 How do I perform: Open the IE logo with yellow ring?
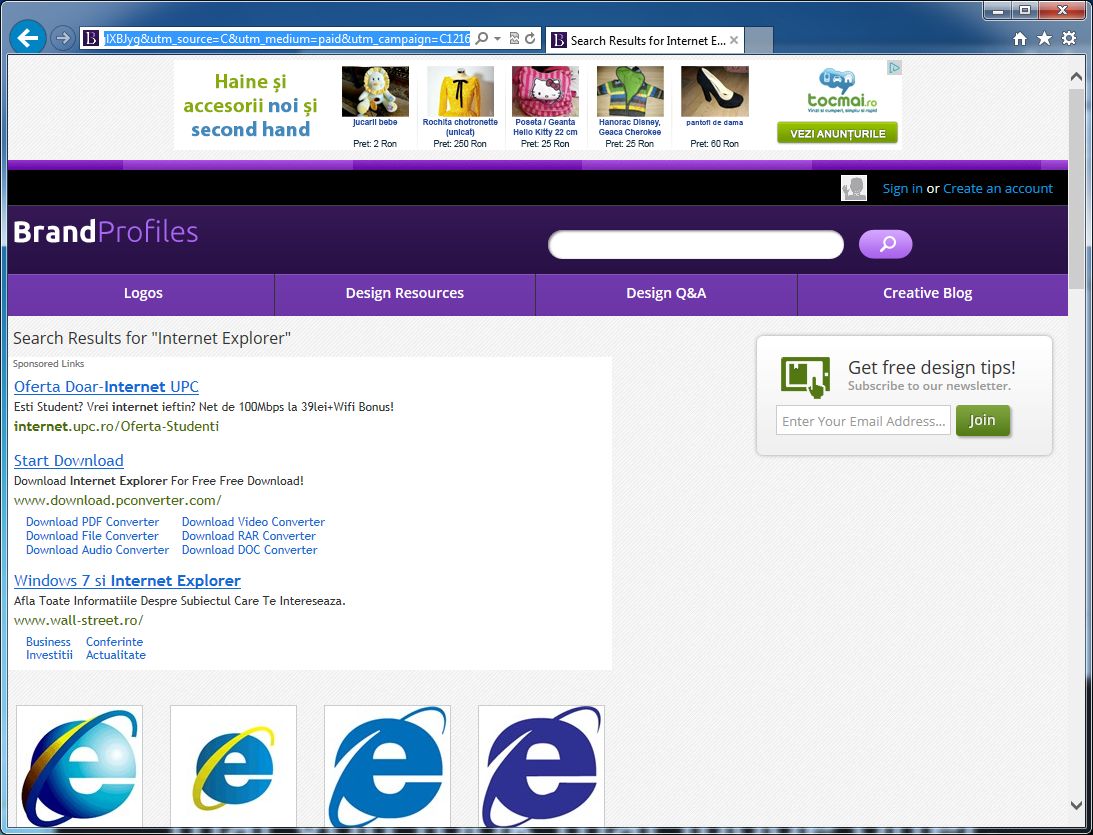(234, 766)
